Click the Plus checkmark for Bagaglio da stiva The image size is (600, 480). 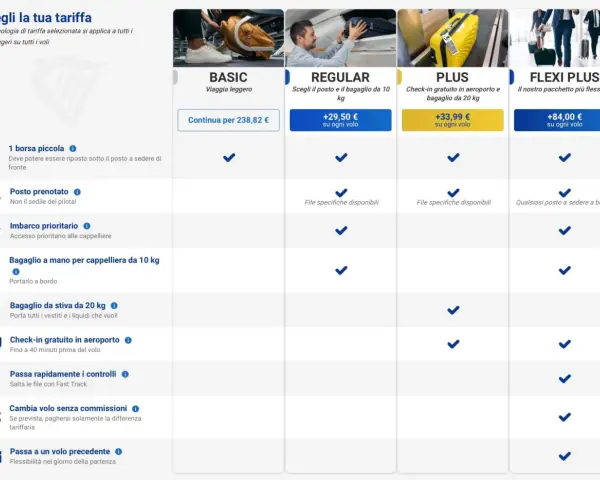click(x=453, y=310)
